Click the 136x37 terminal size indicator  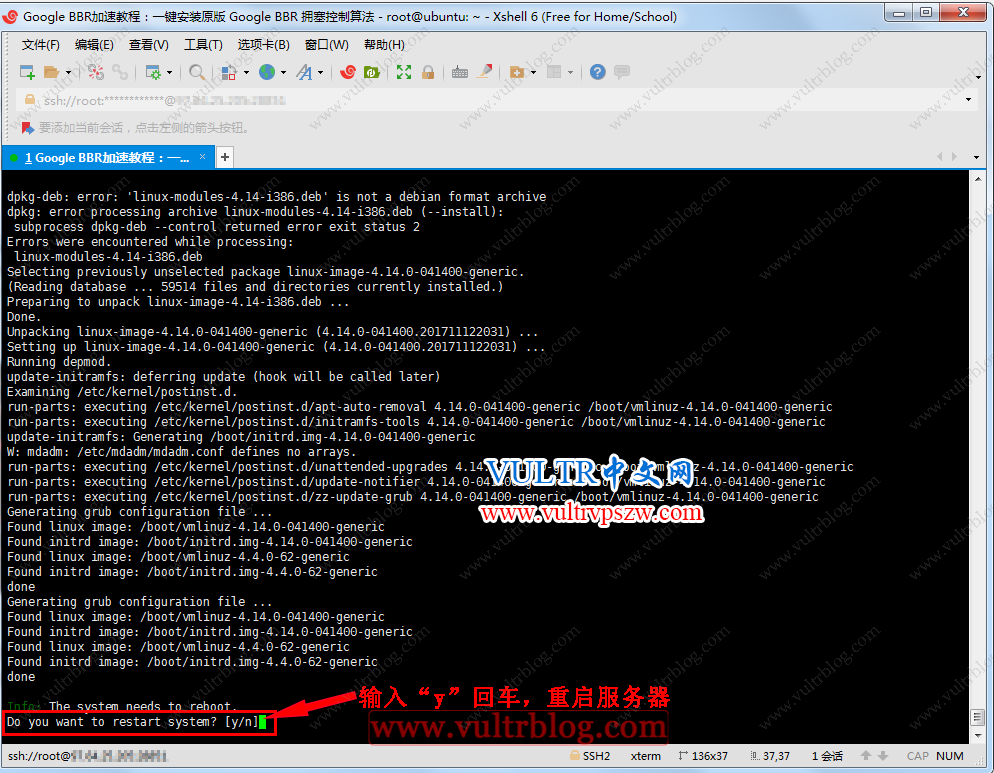pos(703,756)
